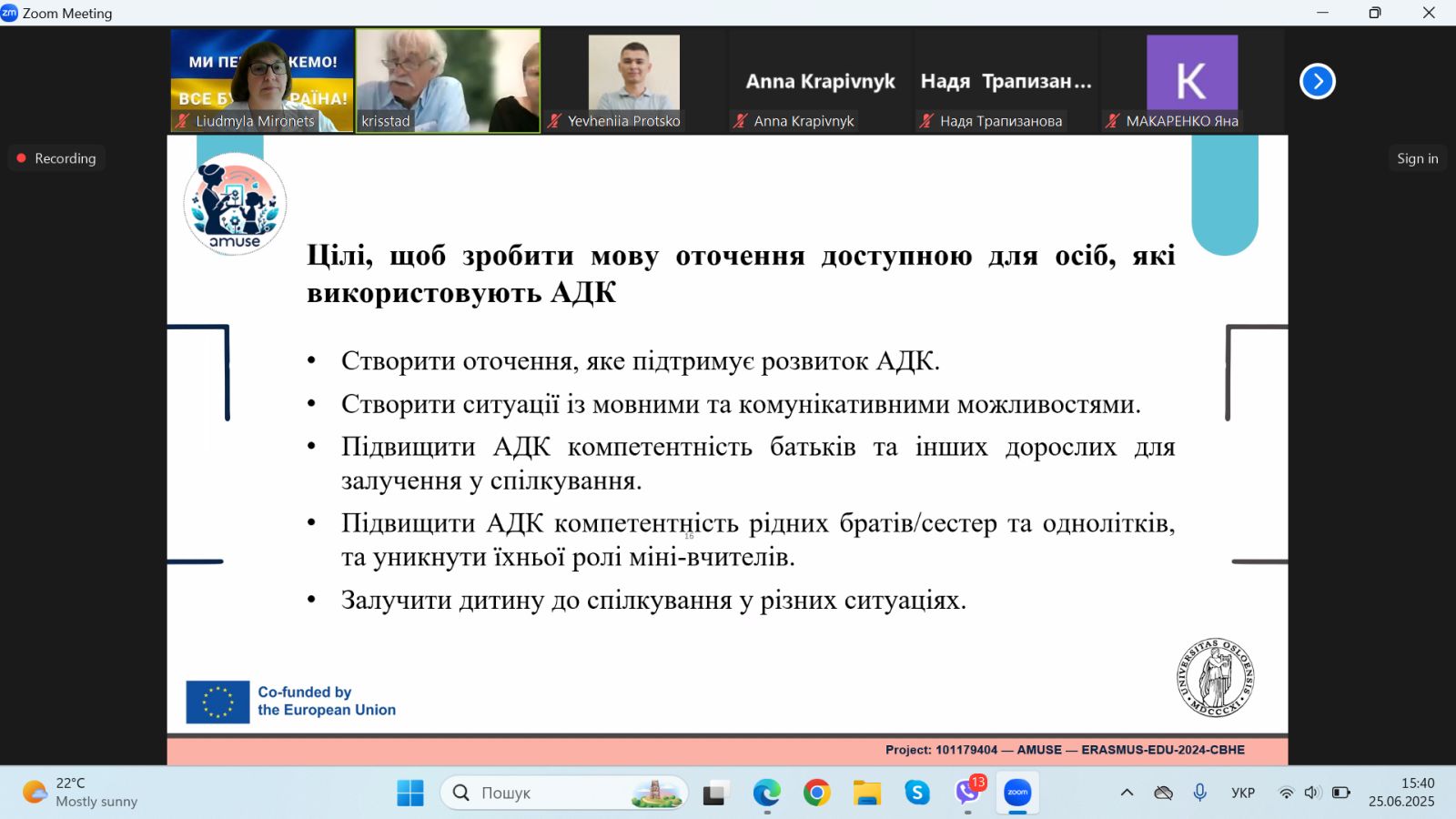Open Microsoft Edge from taskbar
Image resolution: width=1456 pixels, height=819 pixels.
(766, 793)
